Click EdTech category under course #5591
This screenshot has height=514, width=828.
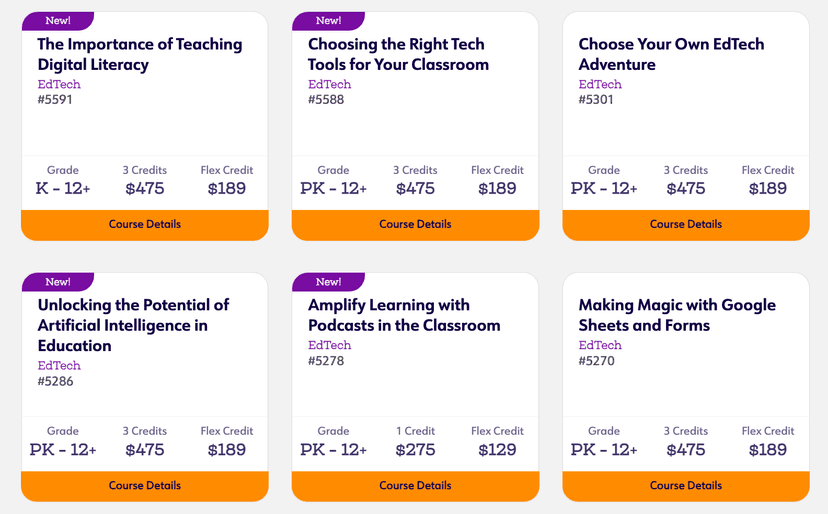(59, 84)
